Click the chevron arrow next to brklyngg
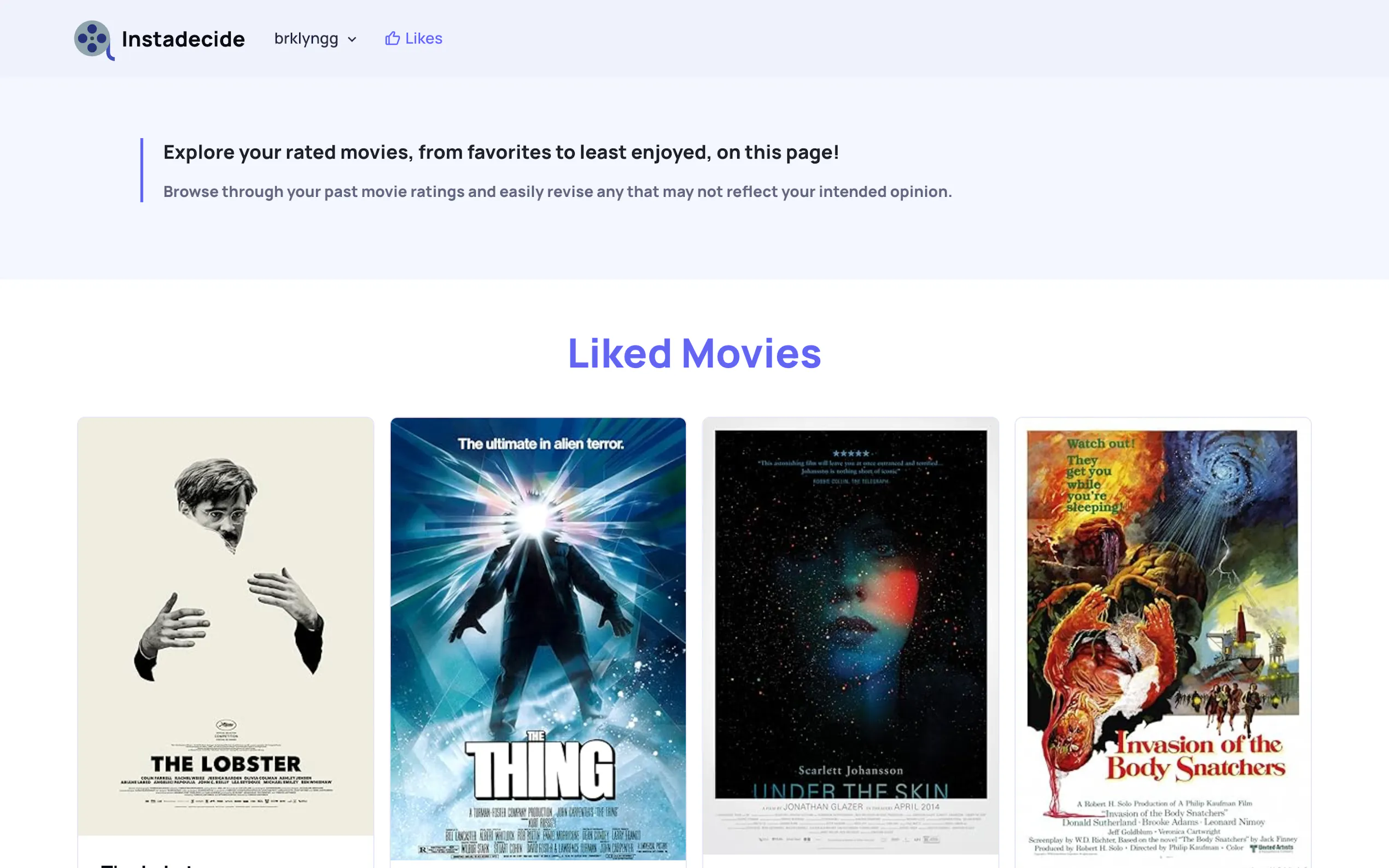1389x868 pixels. tap(352, 39)
